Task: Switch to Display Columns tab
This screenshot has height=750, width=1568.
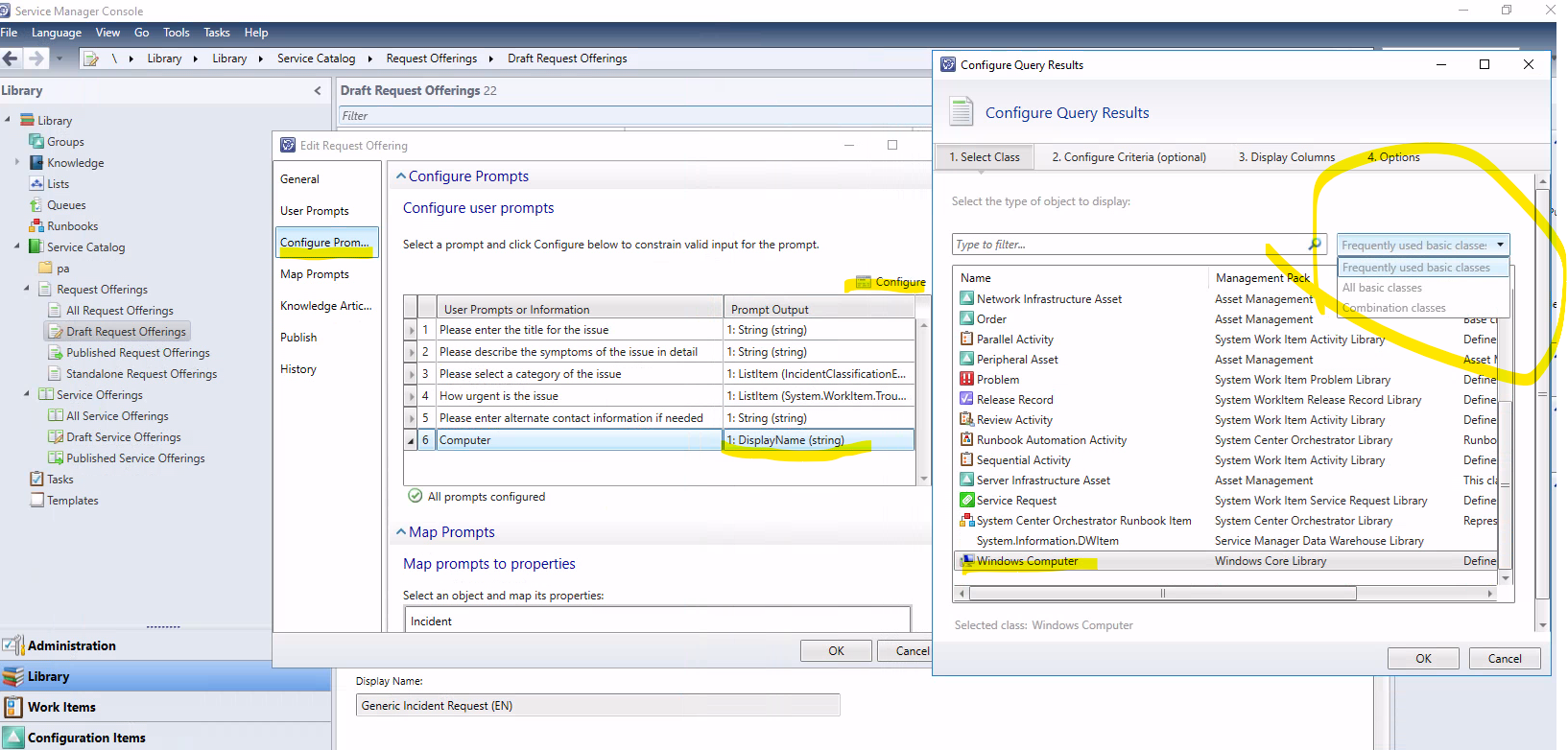Action: (1286, 157)
